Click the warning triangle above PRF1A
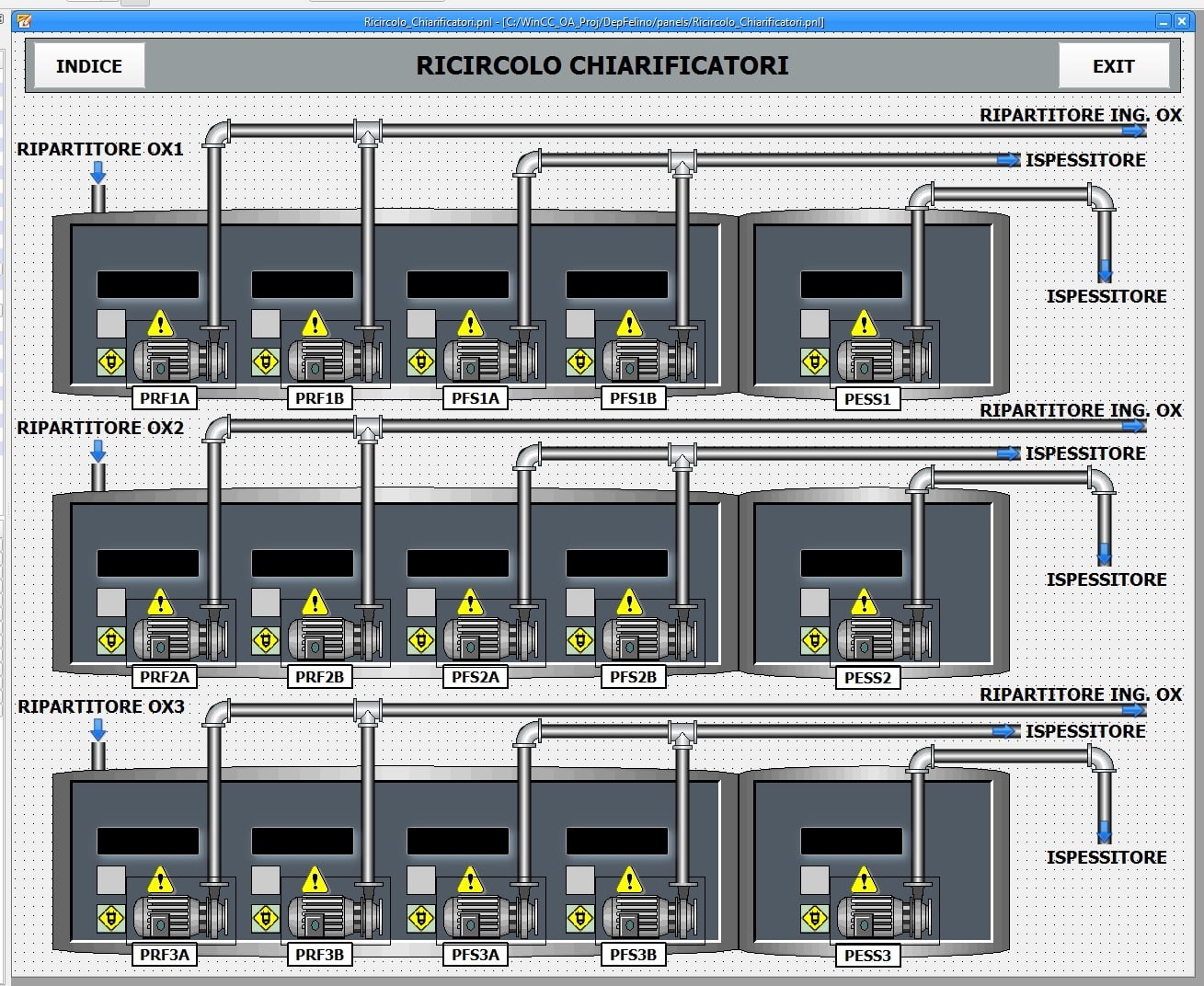This screenshot has height=986, width=1204. tap(160, 324)
